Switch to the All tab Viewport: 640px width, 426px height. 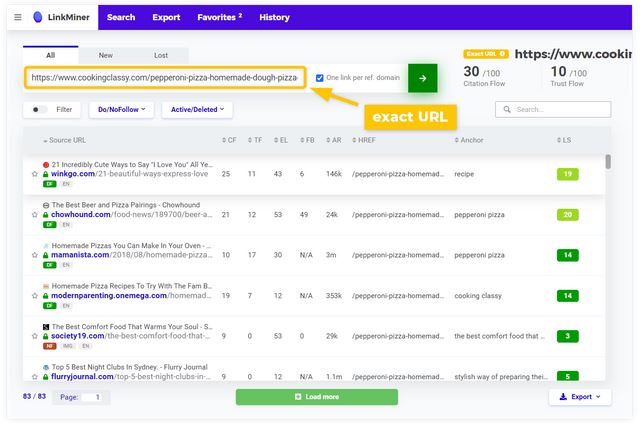tap(51, 55)
